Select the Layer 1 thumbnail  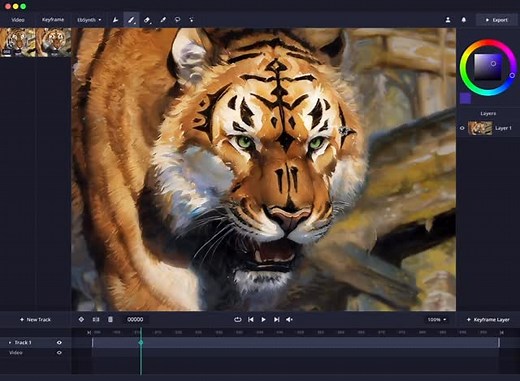point(480,128)
